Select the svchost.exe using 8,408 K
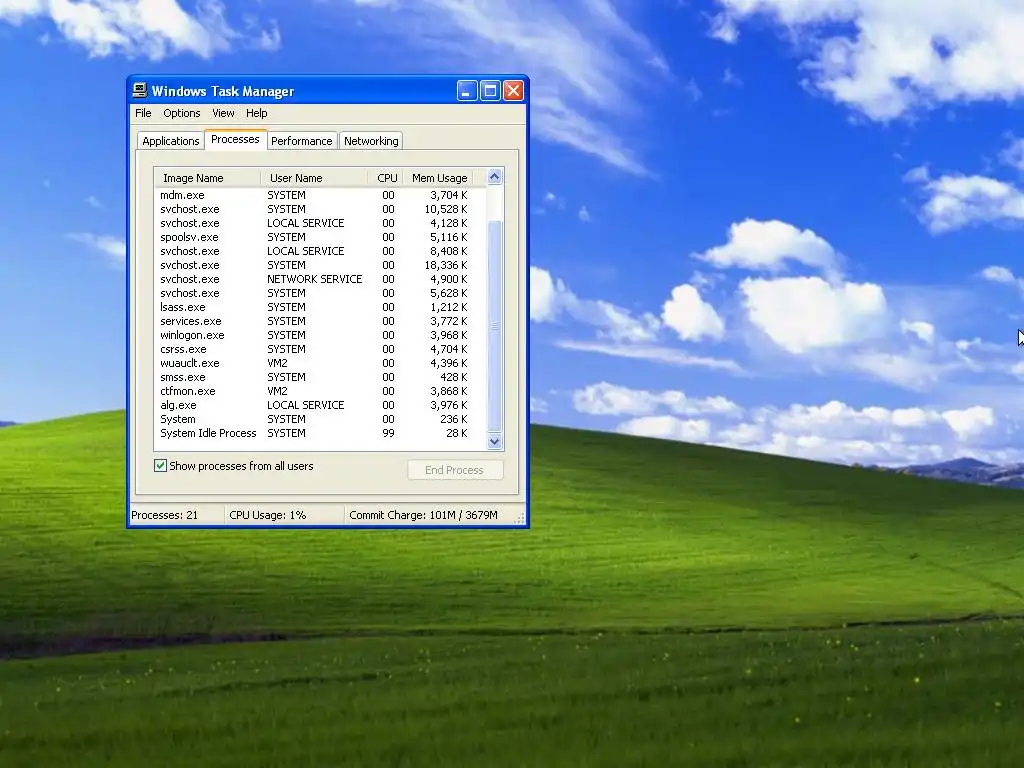1024x768 pixels. click(320, 251)
